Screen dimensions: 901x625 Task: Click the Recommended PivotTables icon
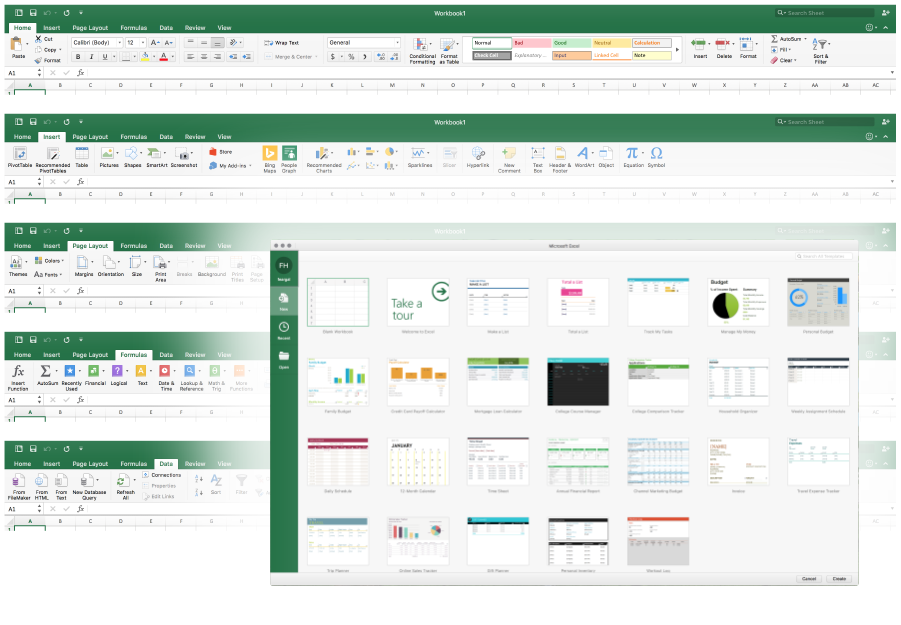click(53, 153)
